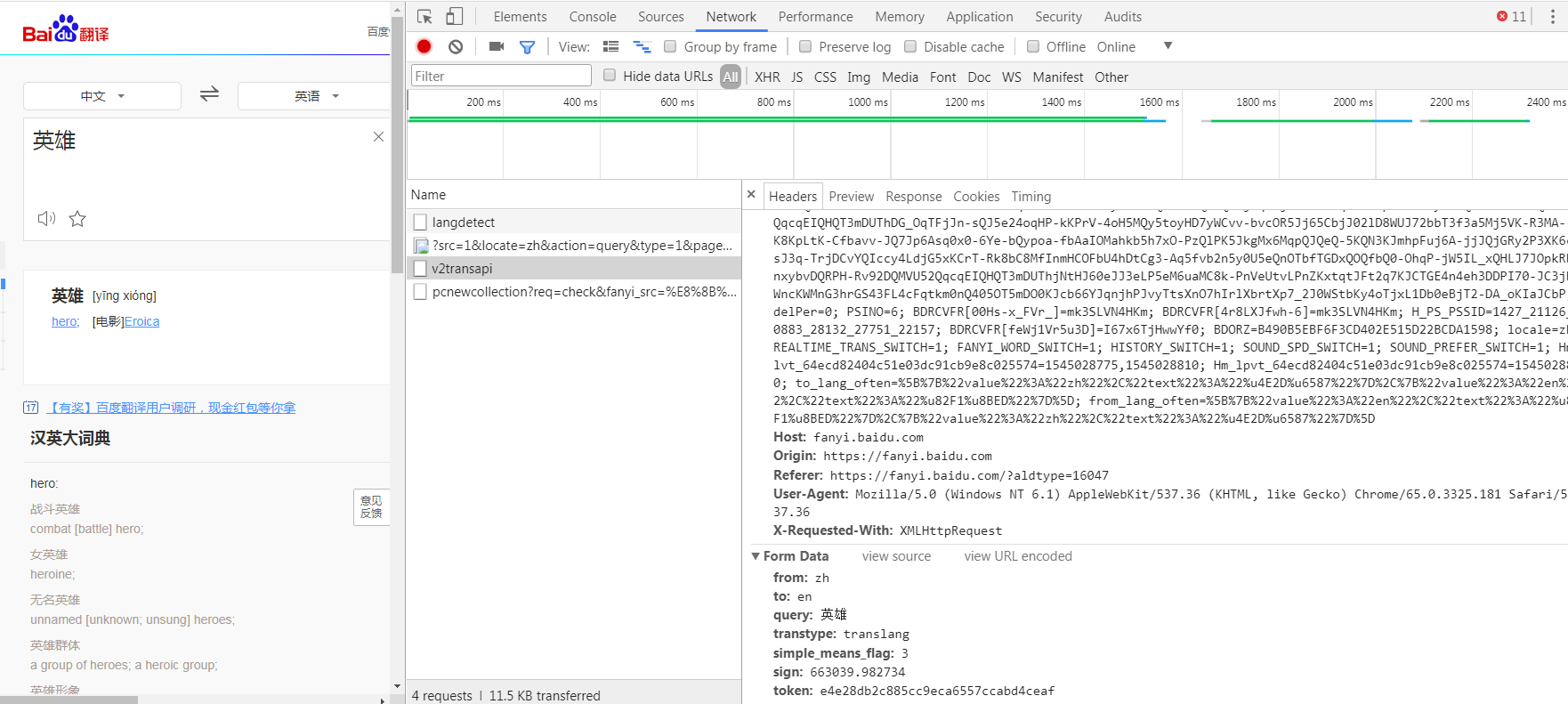
Task: Clear the input text with X
Action: [x=378, y=136]
